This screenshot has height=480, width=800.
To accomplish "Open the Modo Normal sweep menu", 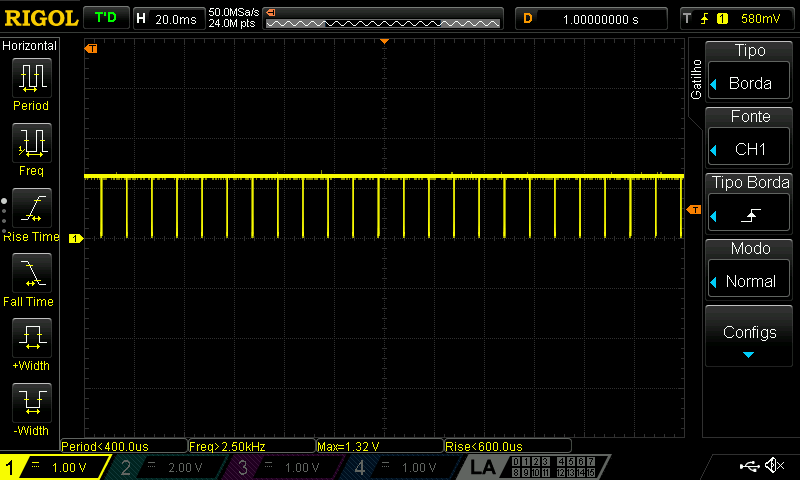I will pos(749,269).
